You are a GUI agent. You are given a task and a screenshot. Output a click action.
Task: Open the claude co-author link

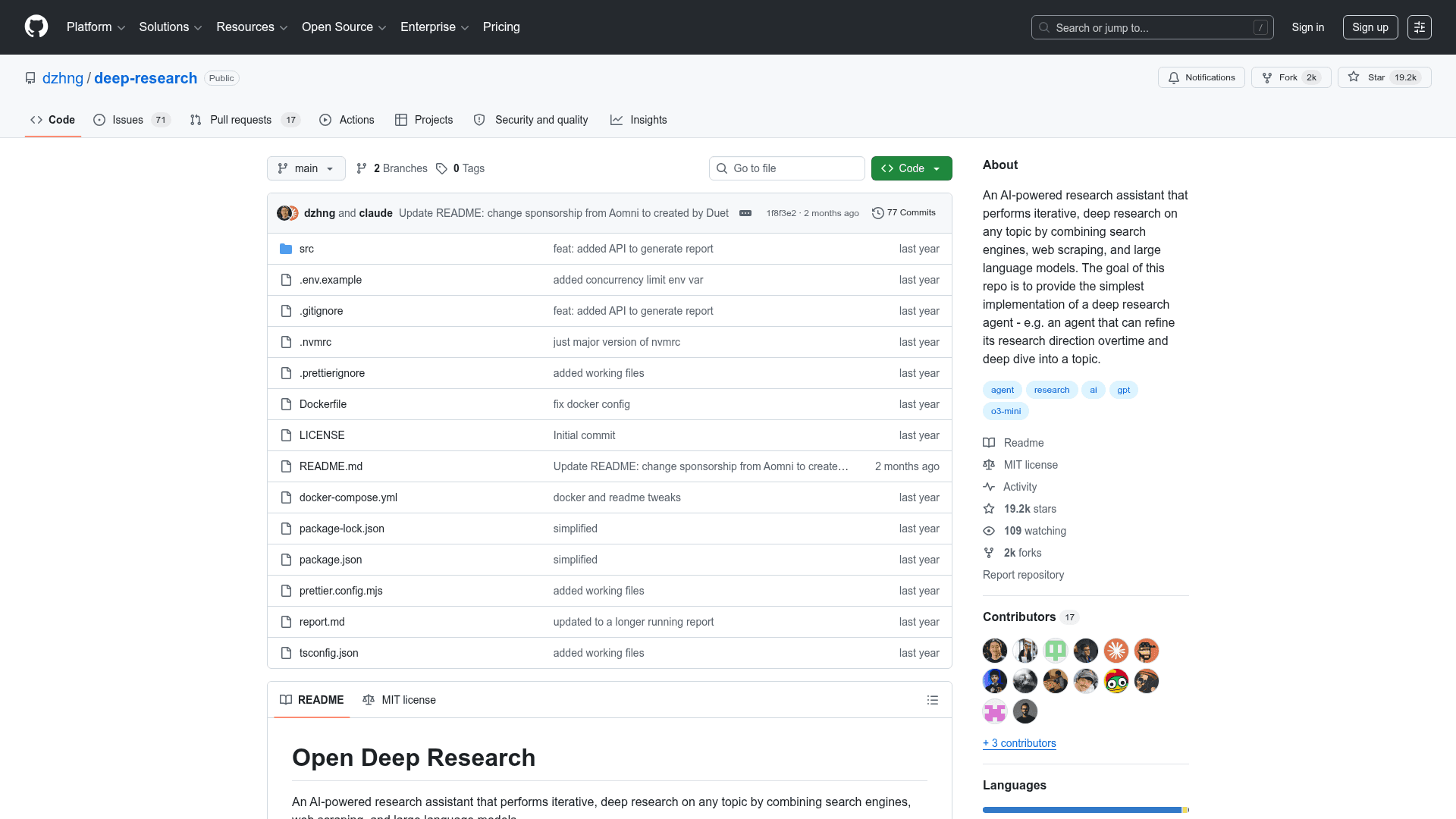point(375,213)
